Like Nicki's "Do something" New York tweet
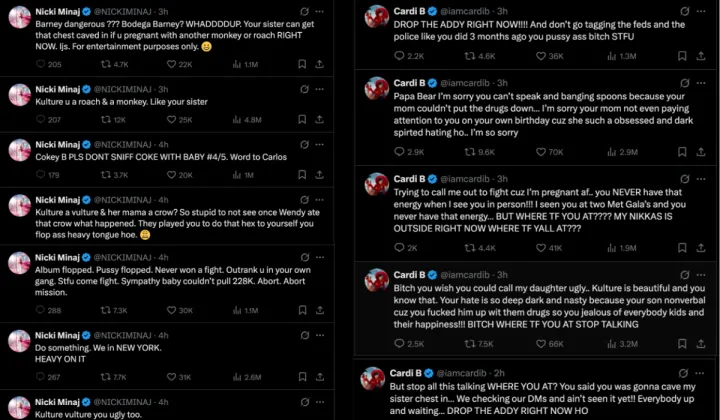The width and height of the screenshot is (720, 420). click(178, 377)
